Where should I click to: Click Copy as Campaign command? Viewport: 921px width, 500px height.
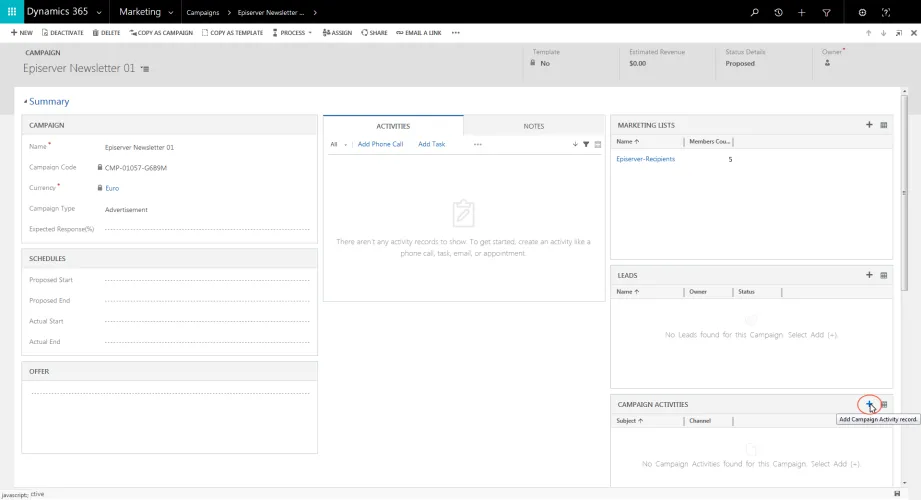pyautogui.click(x=161, y=33)
